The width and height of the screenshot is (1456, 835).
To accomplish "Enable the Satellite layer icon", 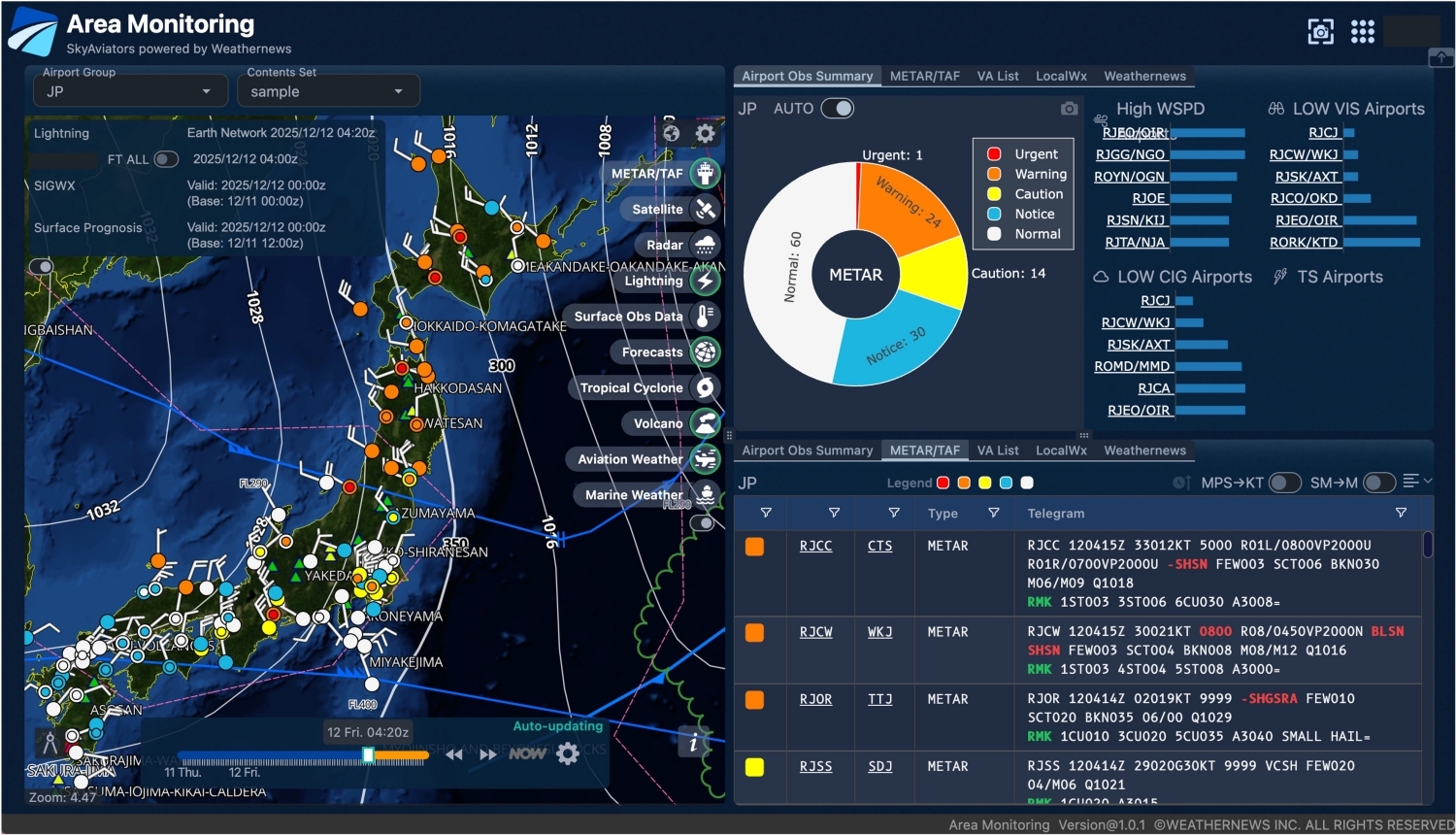I will point(705,210).
